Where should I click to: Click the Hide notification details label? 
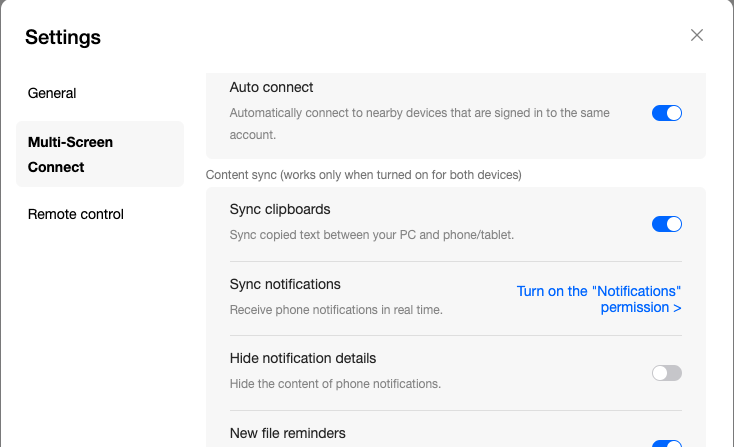click(x=303, y=358)
